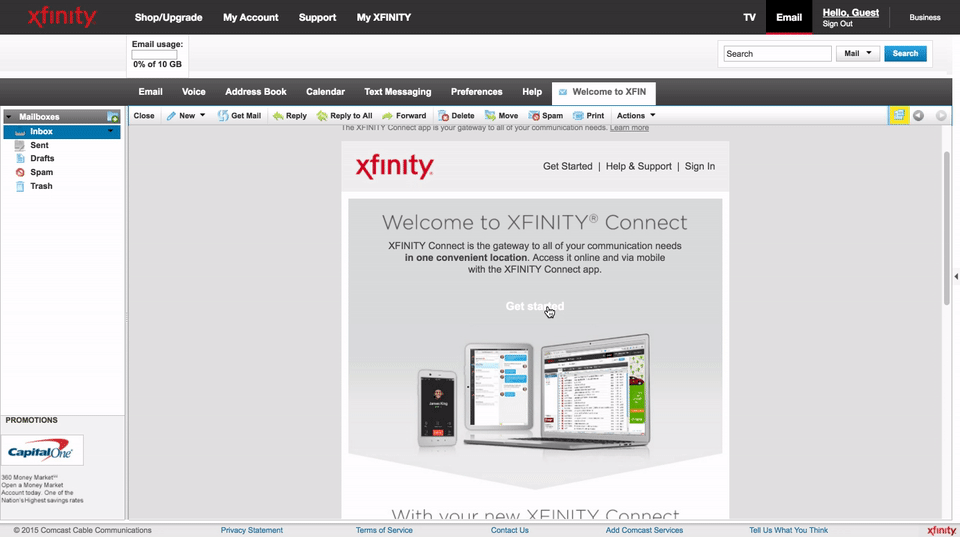This screenshot has width=960, height=537.
Task: Open the Help tab
Action: (532, 92)
